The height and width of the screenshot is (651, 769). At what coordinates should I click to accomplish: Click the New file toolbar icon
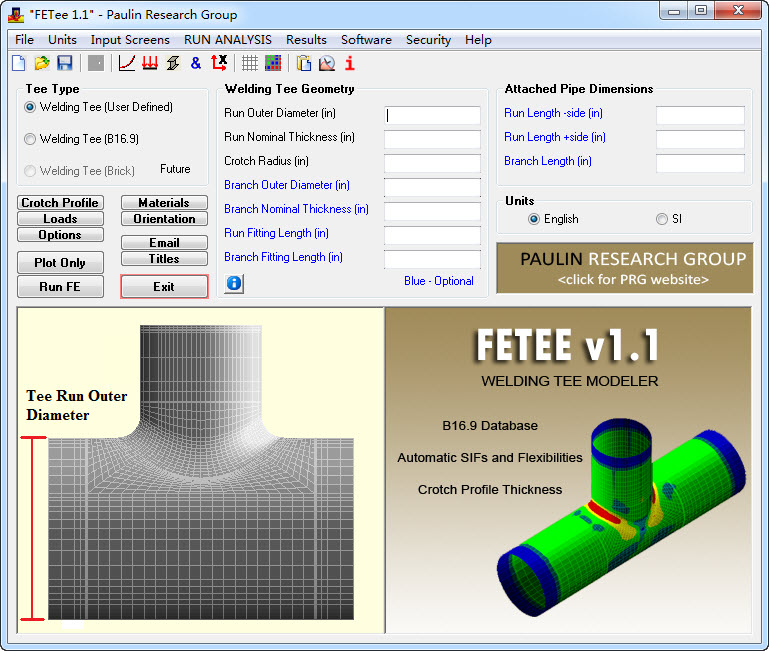tap(19, 63)
